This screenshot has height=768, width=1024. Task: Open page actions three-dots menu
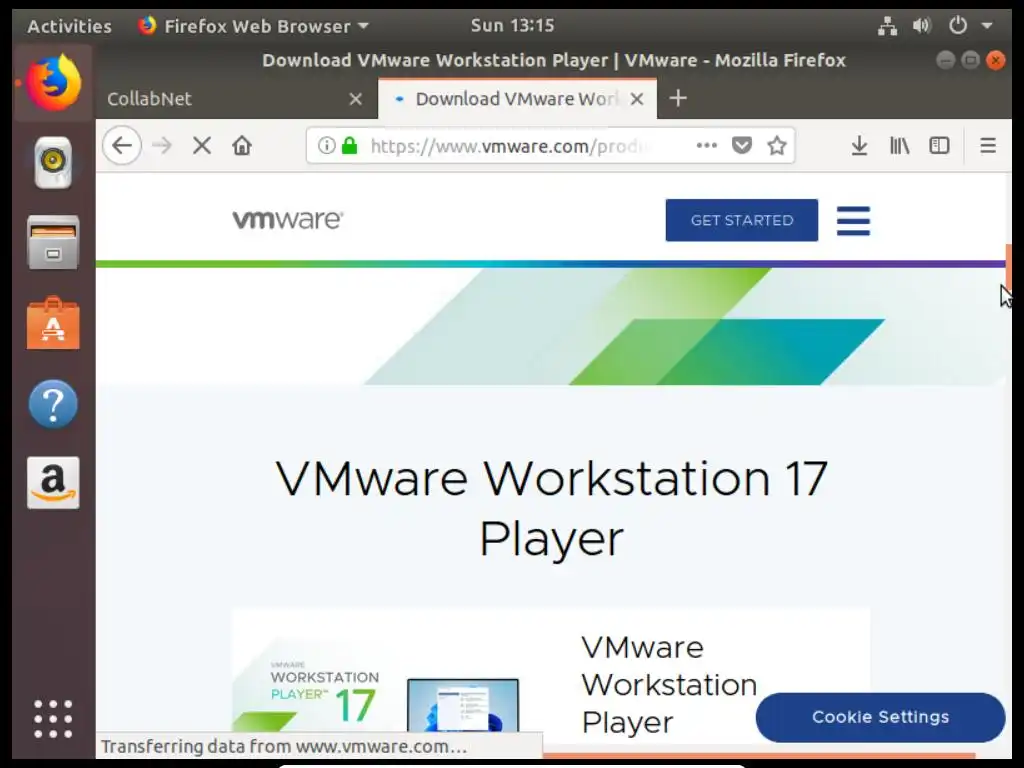(707, 145)
